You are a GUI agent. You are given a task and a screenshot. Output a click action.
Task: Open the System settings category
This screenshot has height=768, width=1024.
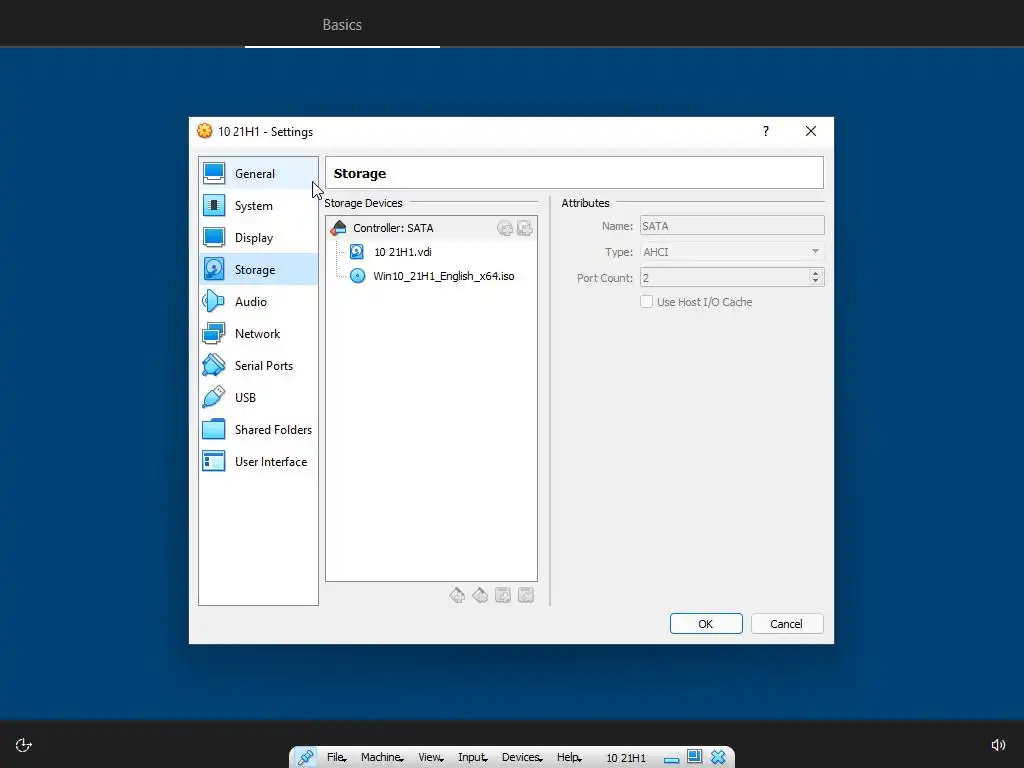click(258, 206)
